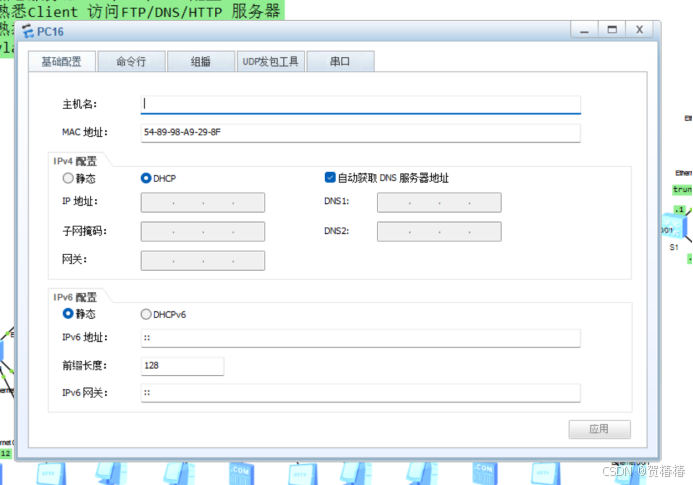Image resolution: width=693 pixels, height=485 pixels.
Task: Select the 基础配置 tab
Action: [61, 62]
